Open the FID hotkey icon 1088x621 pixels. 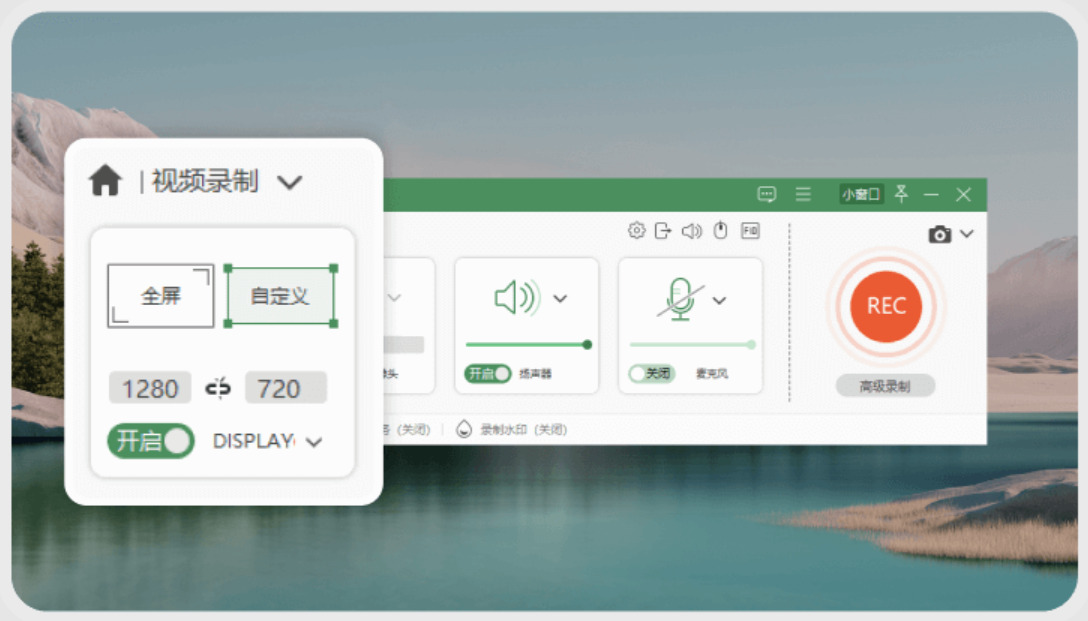click(750, 230)
